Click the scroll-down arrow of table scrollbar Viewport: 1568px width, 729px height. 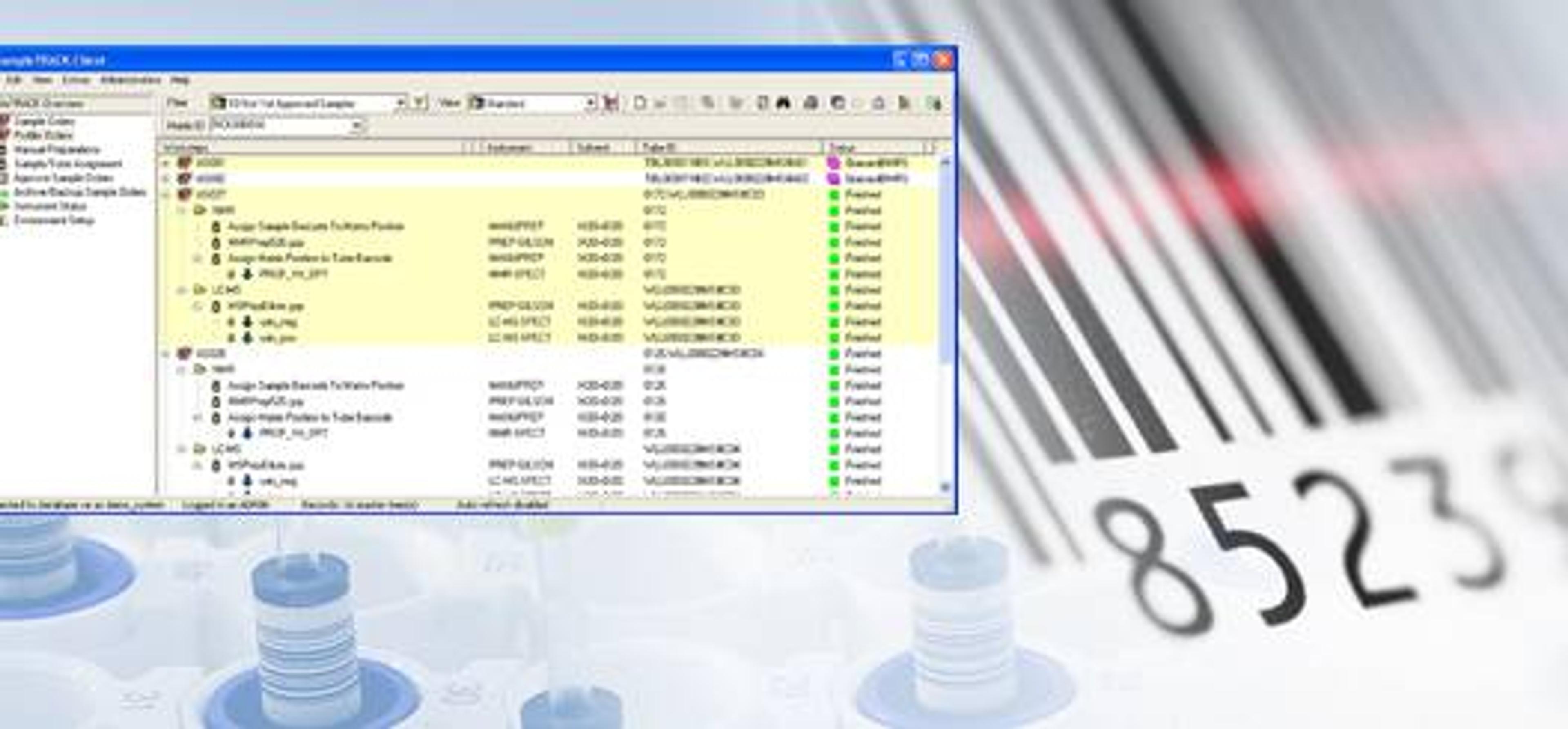click(945, 486)
